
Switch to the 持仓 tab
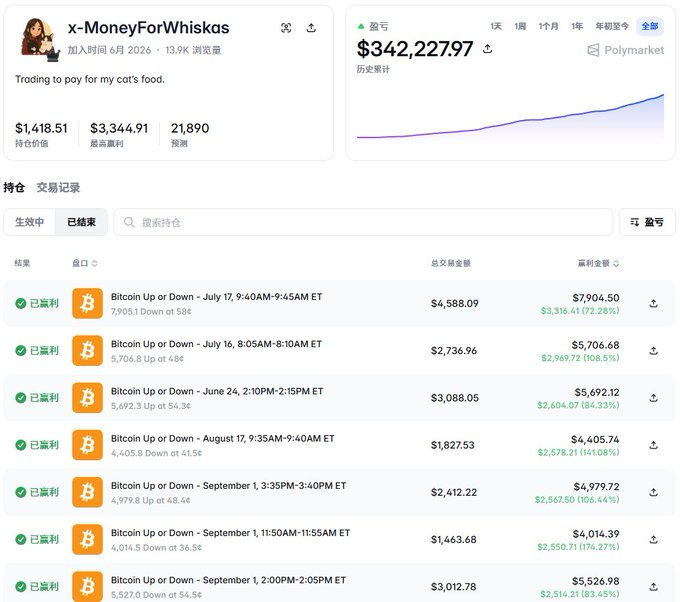point(14,188)
